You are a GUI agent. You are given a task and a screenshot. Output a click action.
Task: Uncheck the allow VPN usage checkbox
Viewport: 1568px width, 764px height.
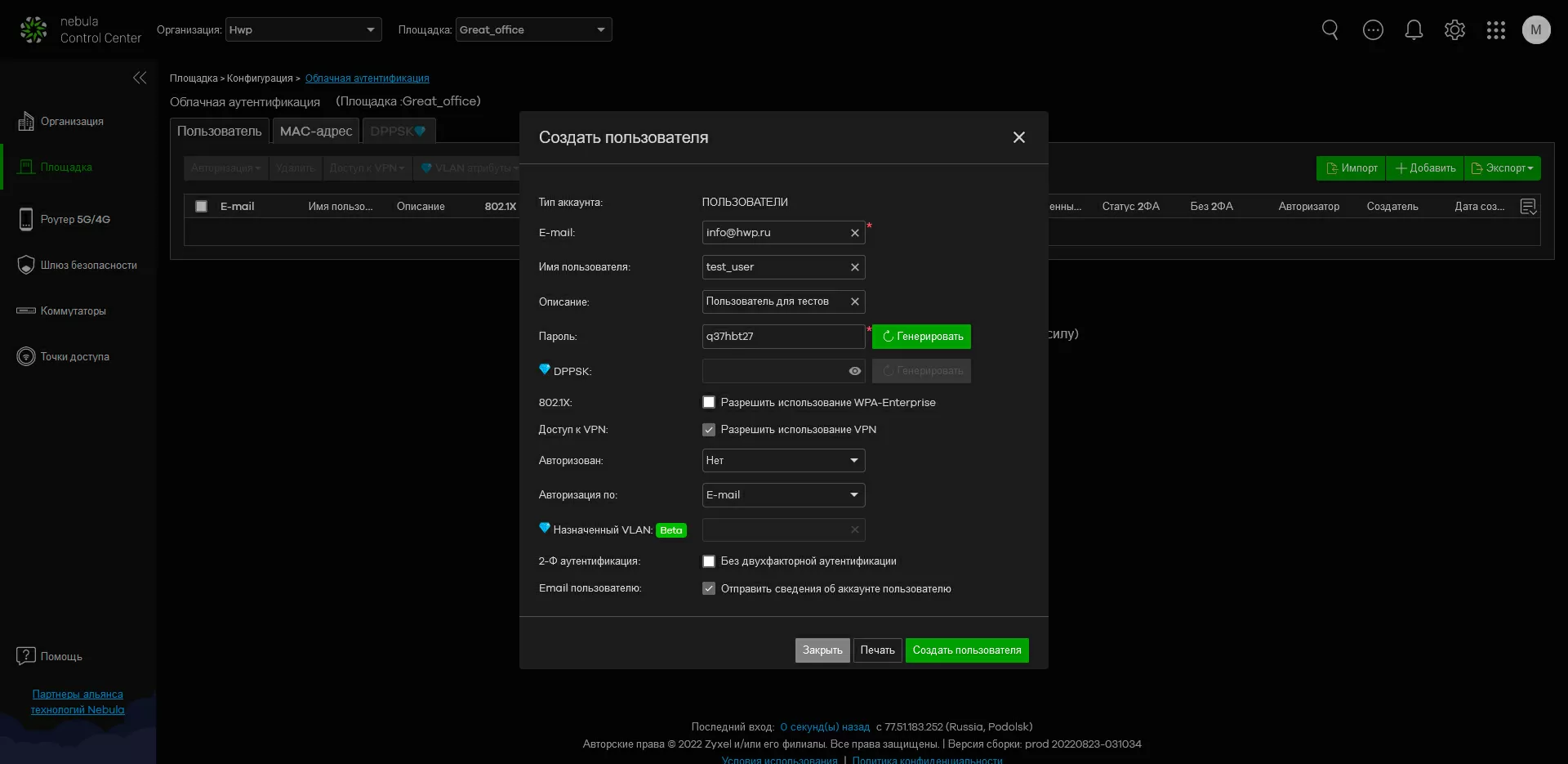(x=709, y=430)
